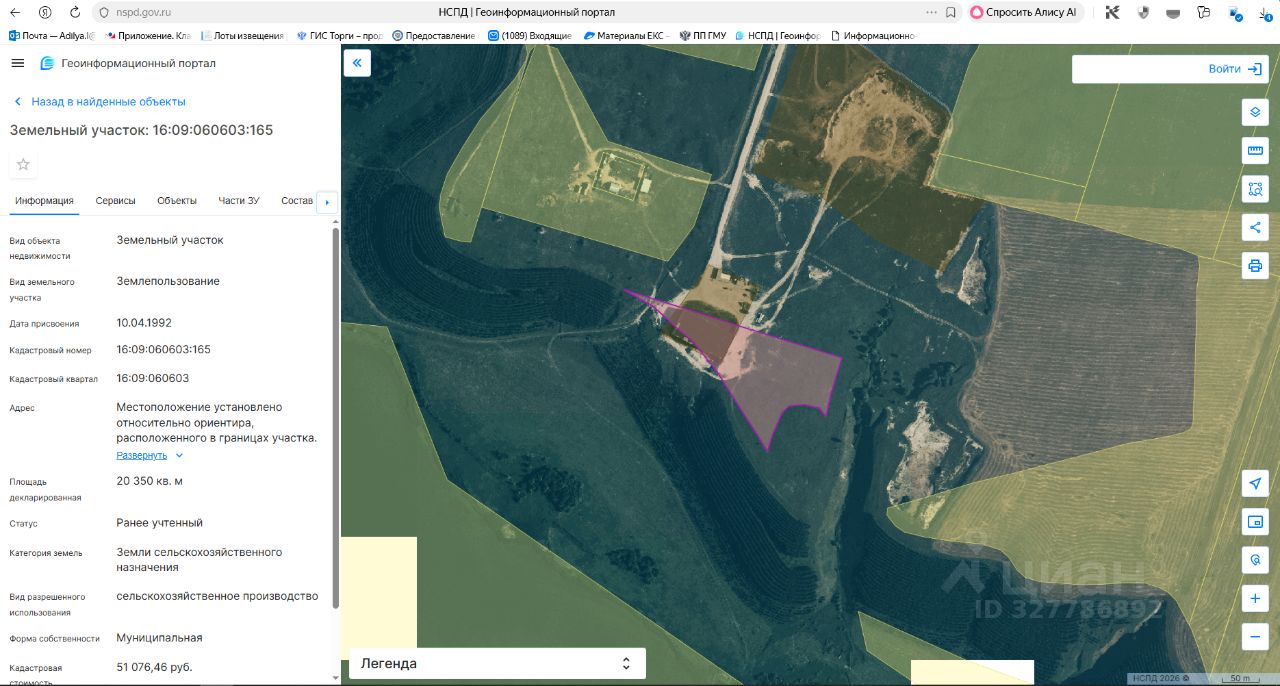Select the area value 20 350 кв. м
Viewport: 1280px width, 686px height.
point(149,481)
